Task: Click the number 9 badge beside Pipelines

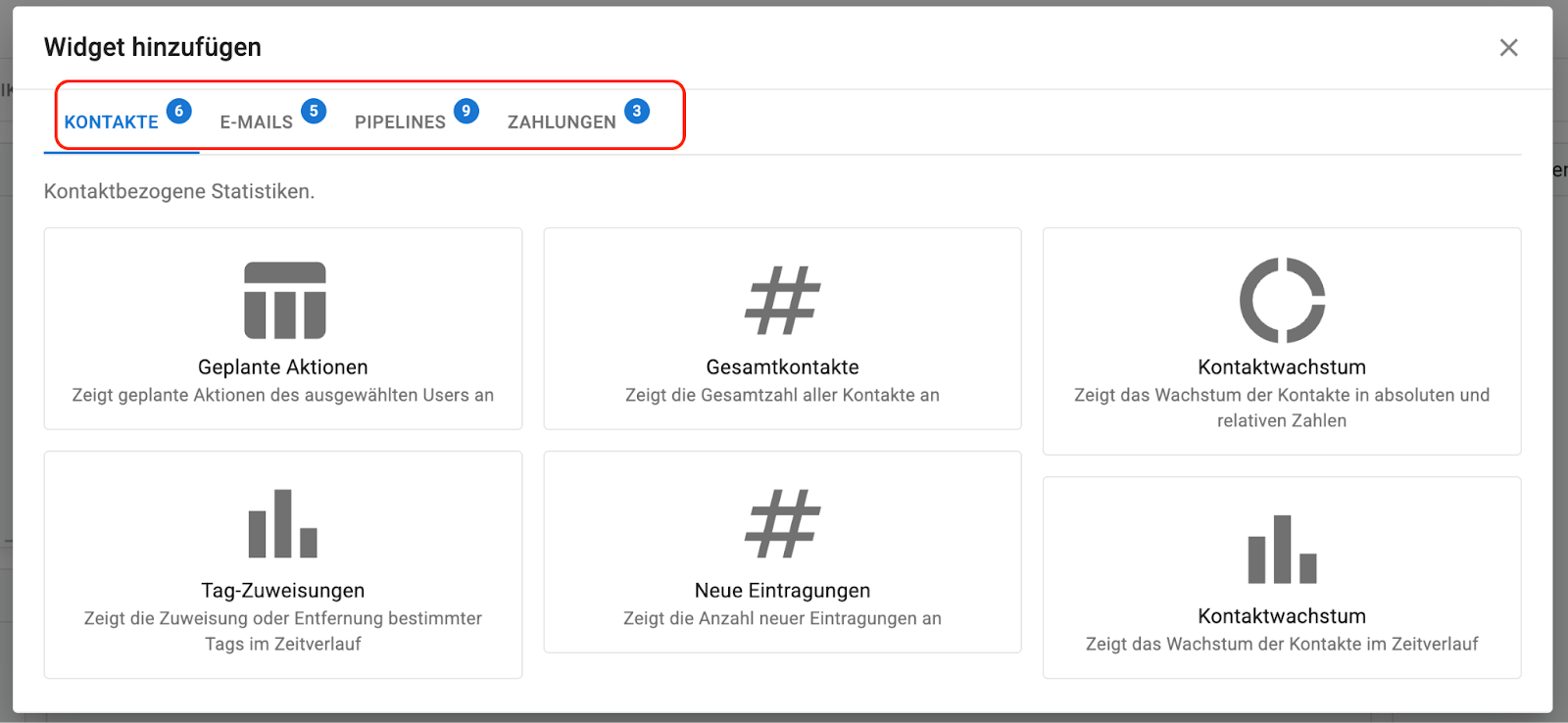Action: 466,111
